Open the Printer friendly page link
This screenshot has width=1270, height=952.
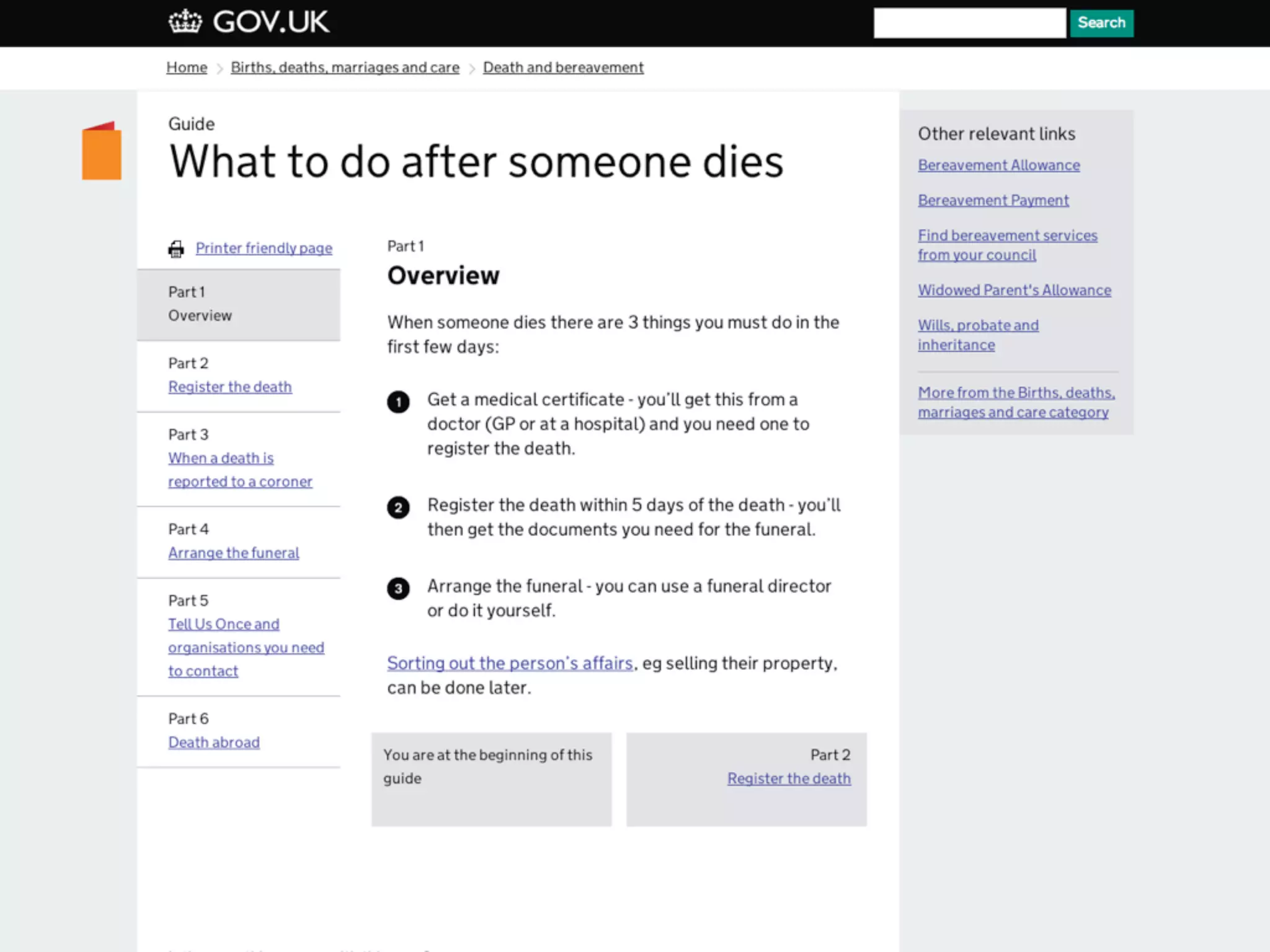(x=264, y=248)
